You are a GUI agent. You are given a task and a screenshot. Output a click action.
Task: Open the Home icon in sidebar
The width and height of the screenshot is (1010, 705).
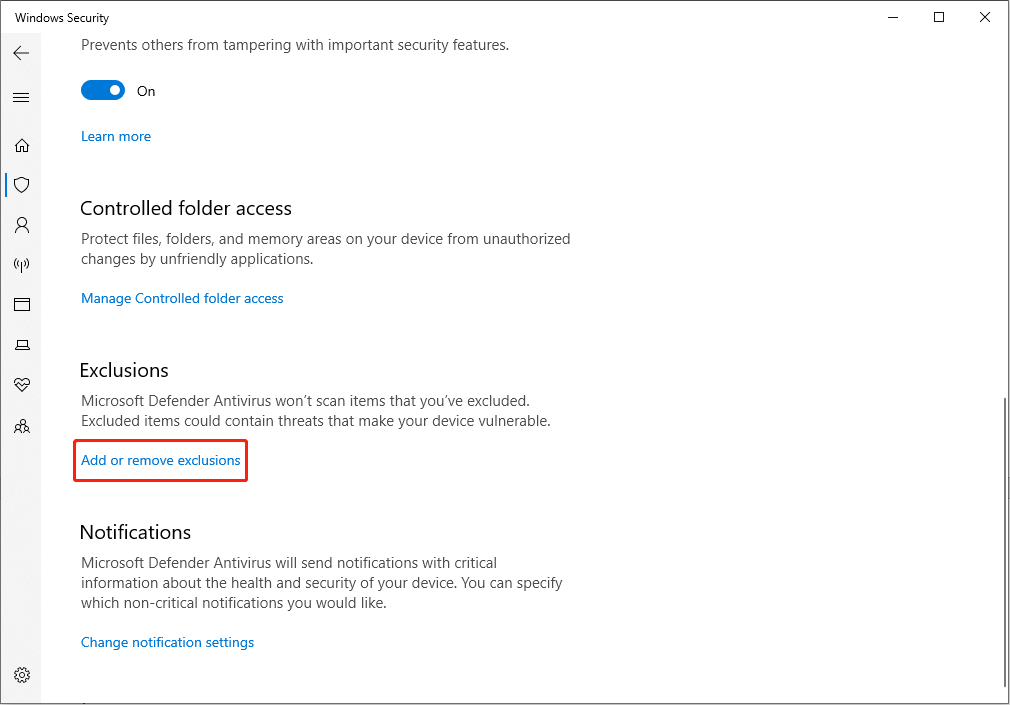(x=22, y=144)
